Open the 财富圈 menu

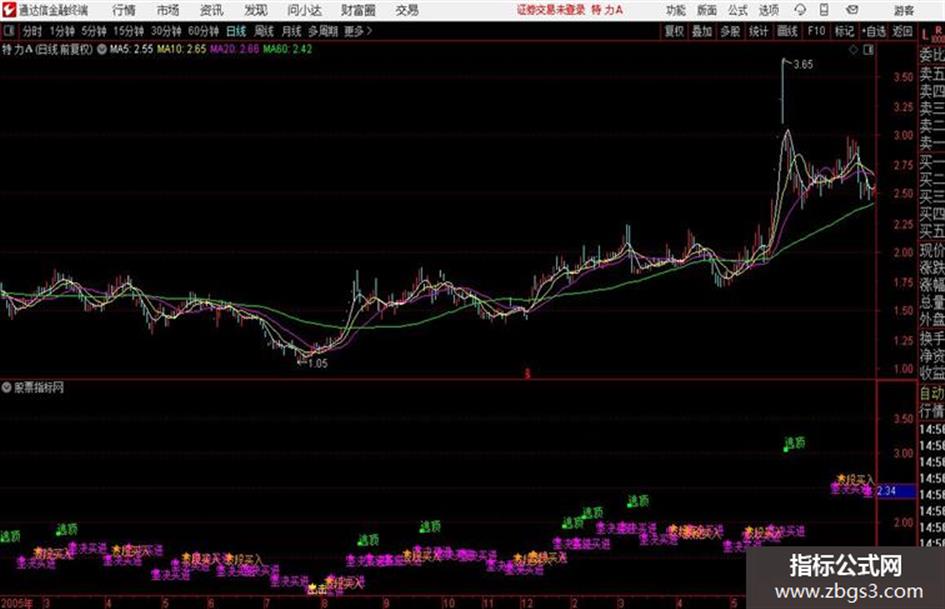coord(358,10)
